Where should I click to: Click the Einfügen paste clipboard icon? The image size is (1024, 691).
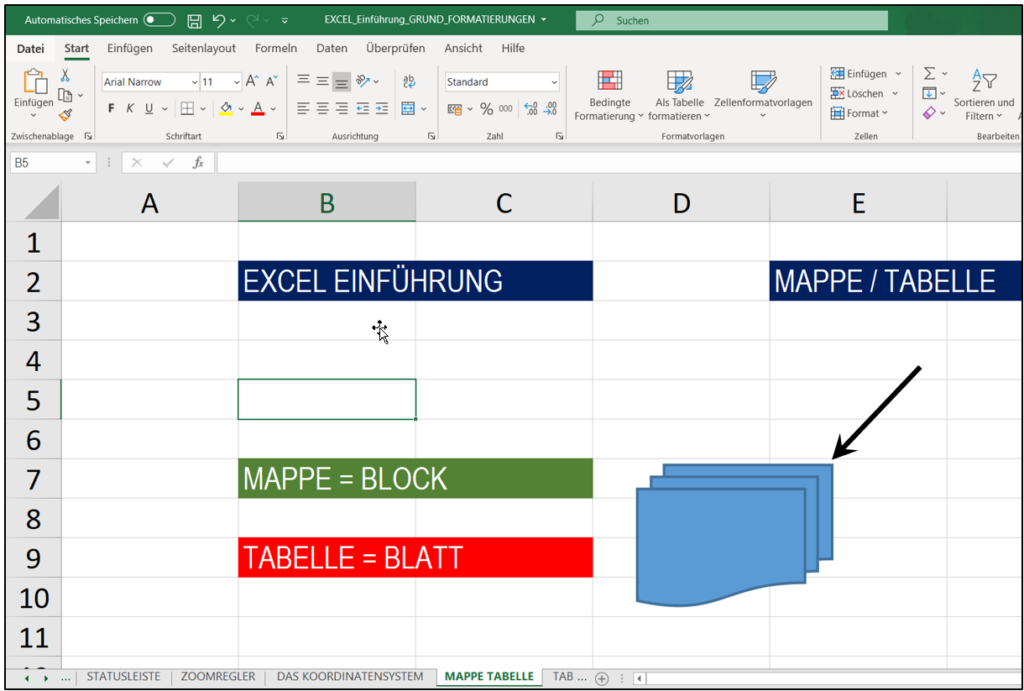(x=34, y=83)
